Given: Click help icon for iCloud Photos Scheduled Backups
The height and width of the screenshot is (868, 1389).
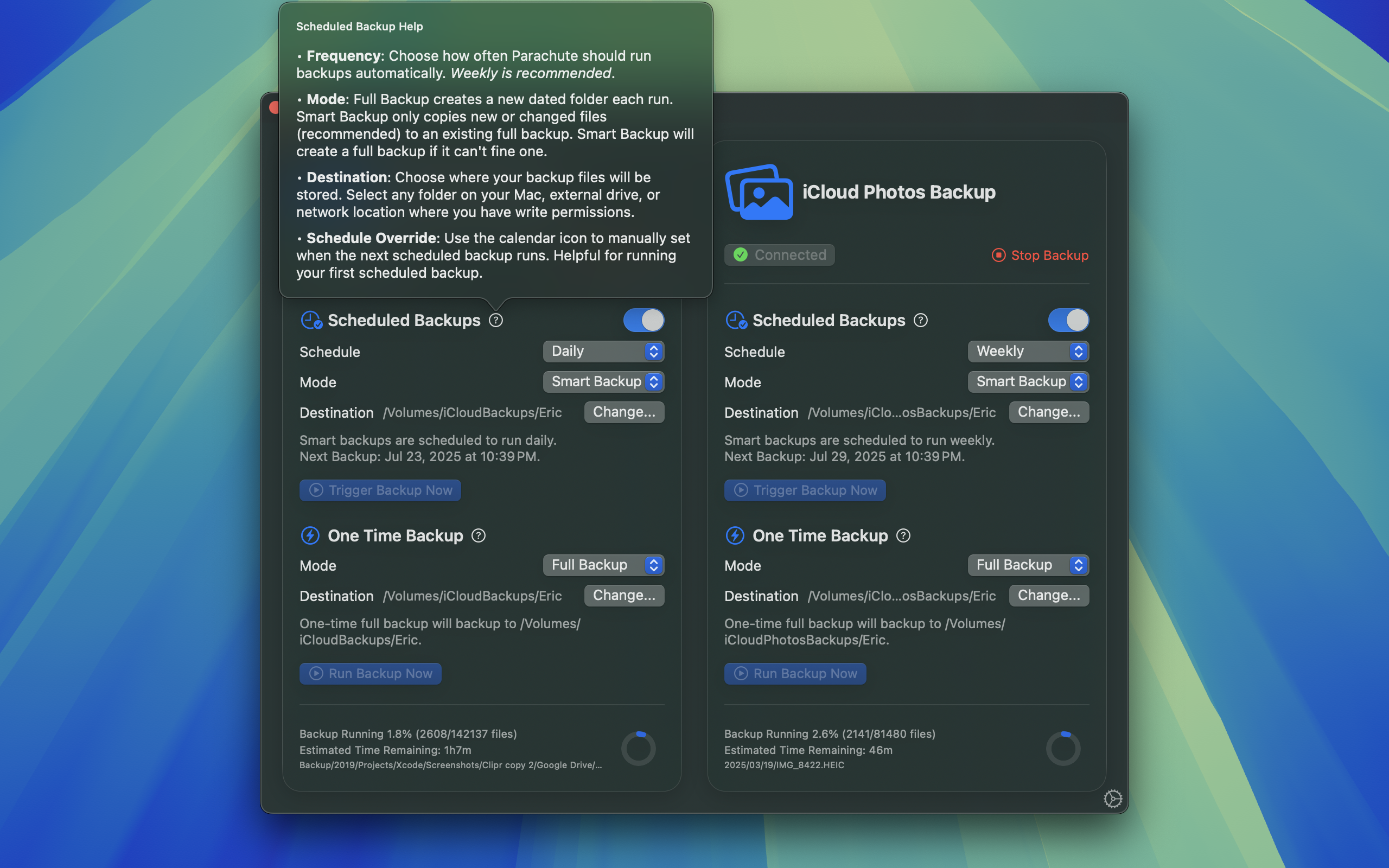Looking at the screenshot, I should pos(921,320).
